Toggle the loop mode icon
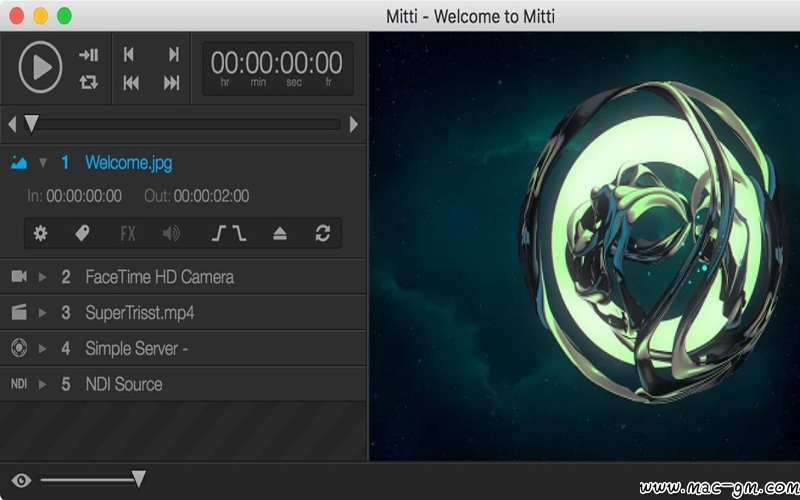Image resolution: width=800 pixels, height=500 pixels. 89,82
